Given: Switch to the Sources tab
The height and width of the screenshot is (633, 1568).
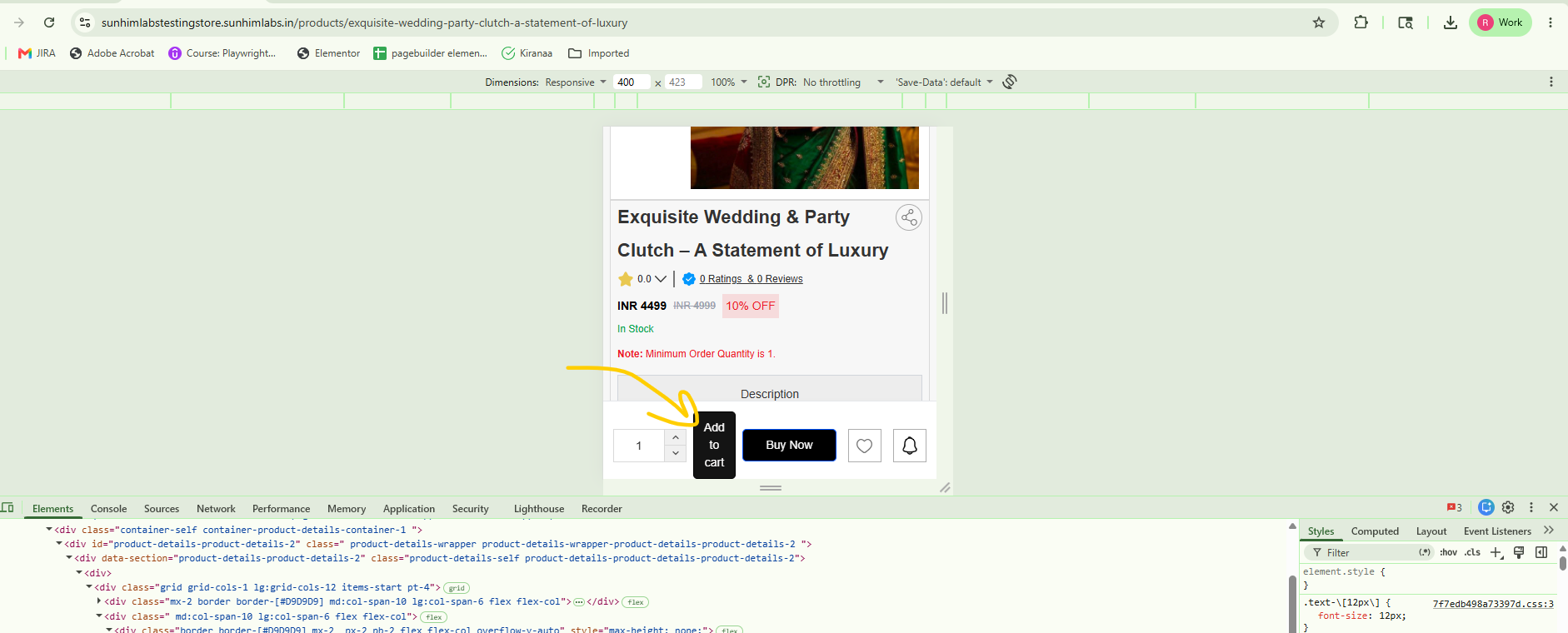Looking at the screenshot, I should click(x=162, y=508).
